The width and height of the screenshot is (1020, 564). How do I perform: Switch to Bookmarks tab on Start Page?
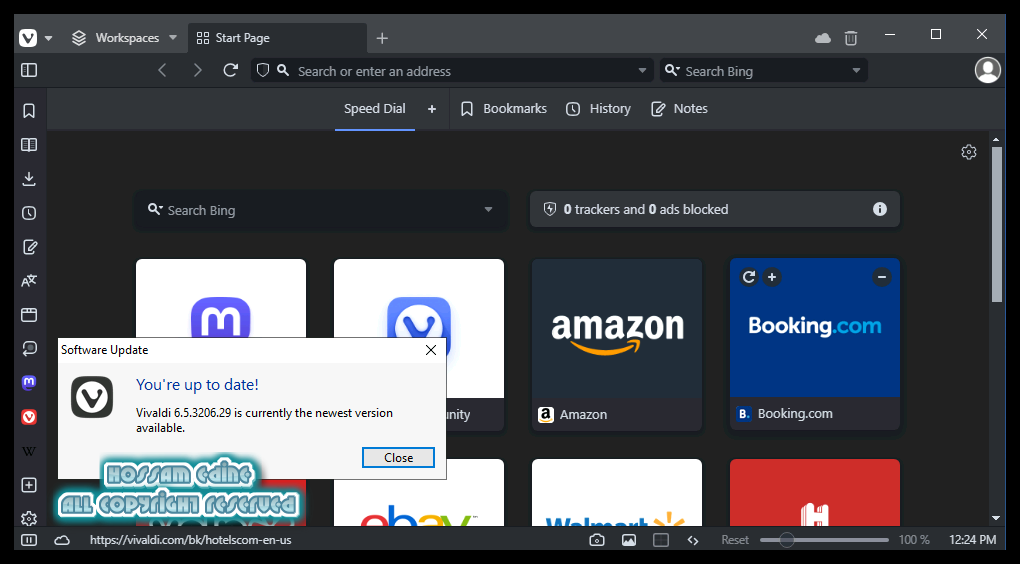coord(503,109)
